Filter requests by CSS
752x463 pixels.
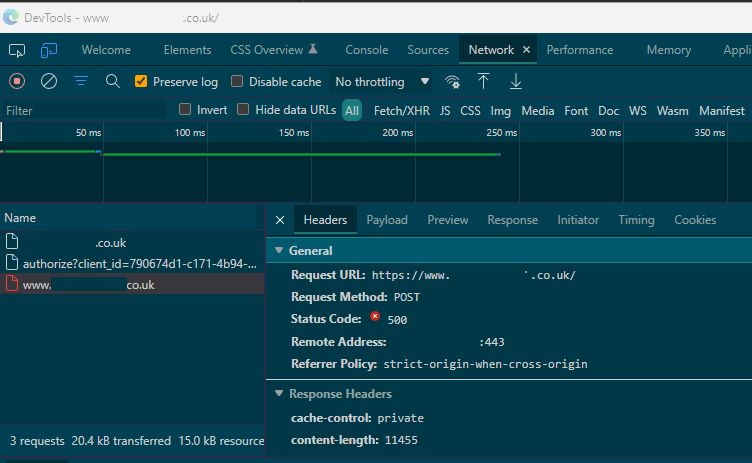click(x=470, y=111)
